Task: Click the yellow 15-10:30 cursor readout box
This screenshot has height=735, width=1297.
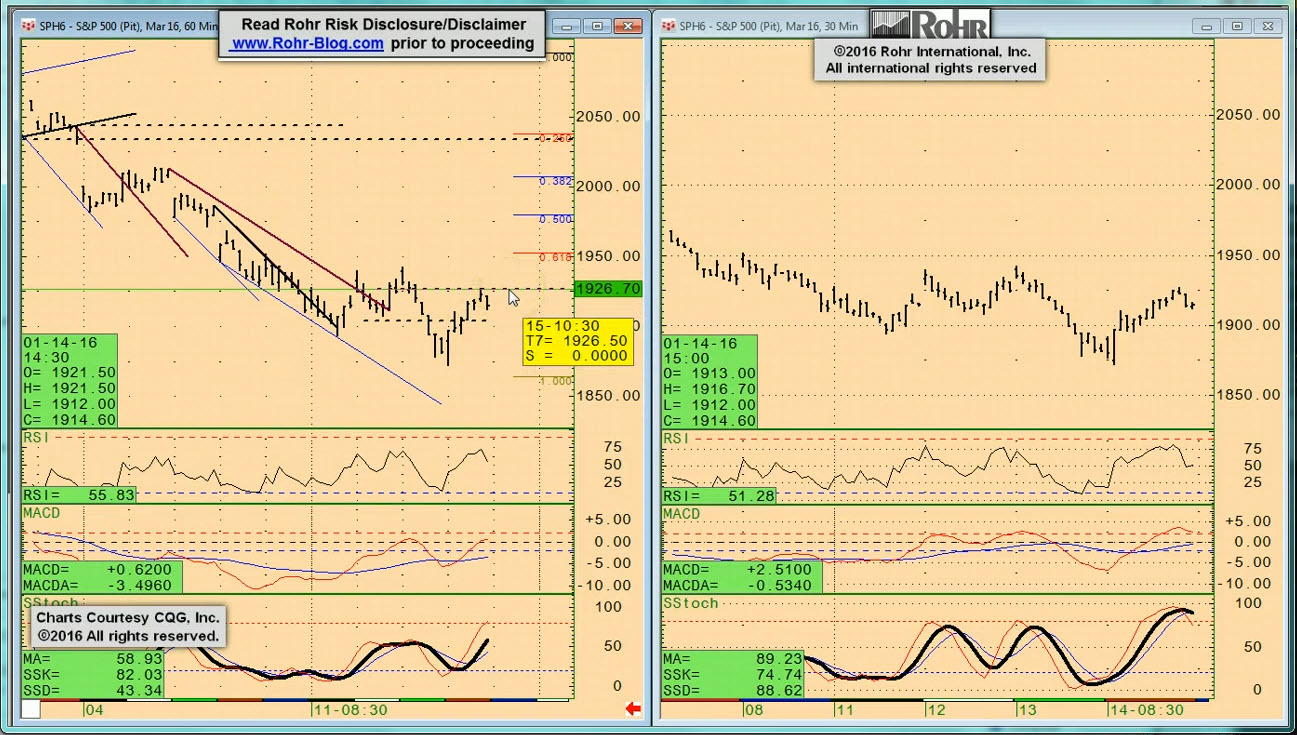Action: tap(577, 341)
